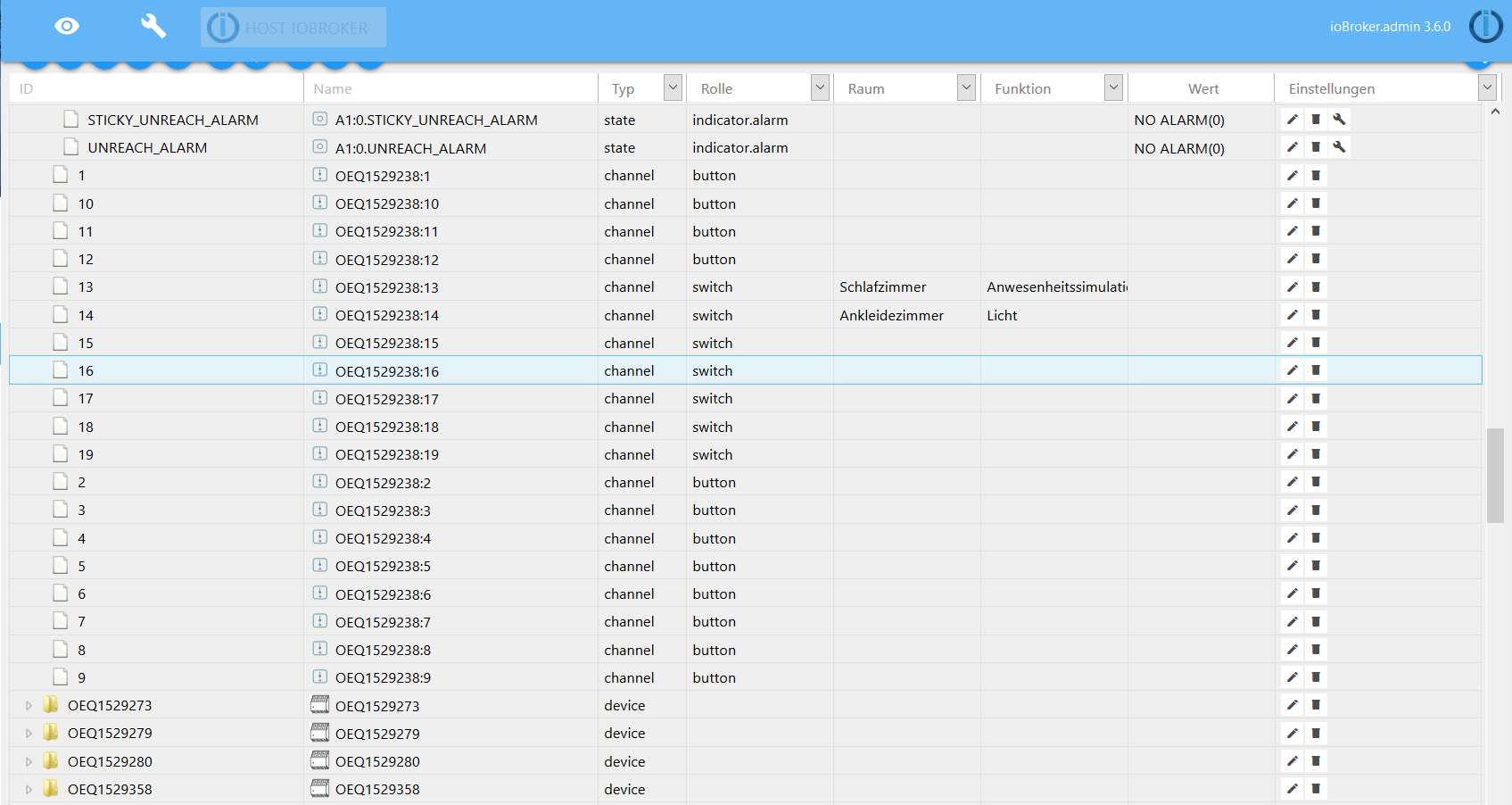Screen dimensions: 1512x805
Task: Open the Rolle filter dropdown
Action: (x=820, y=87)
